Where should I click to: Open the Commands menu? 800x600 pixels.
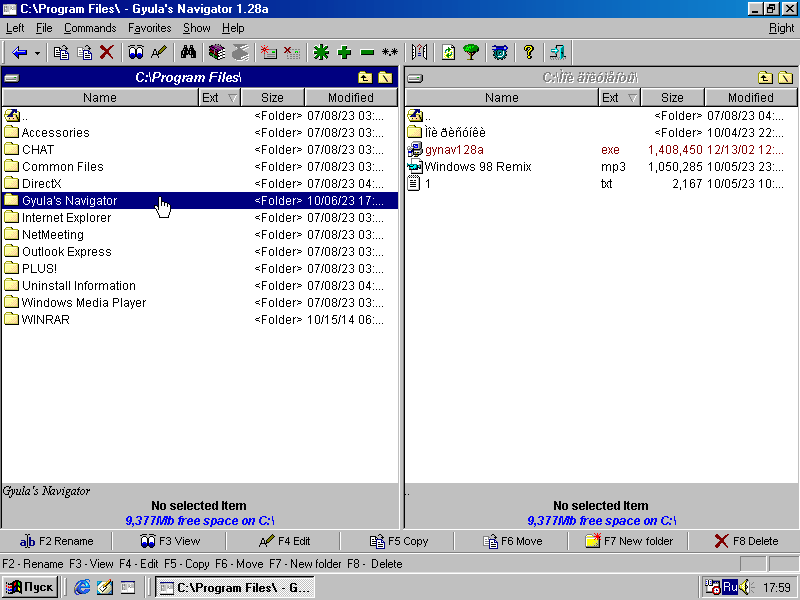[90, 28]
